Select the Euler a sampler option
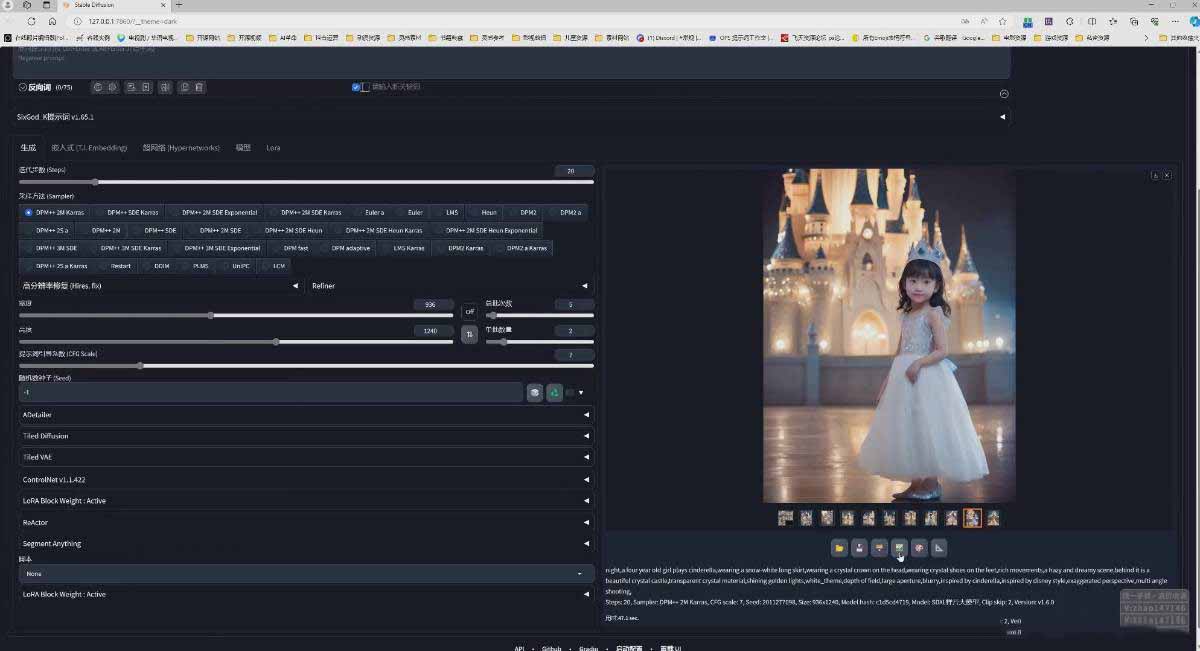Screen dimensions: 1200x651 pos(374,212)
